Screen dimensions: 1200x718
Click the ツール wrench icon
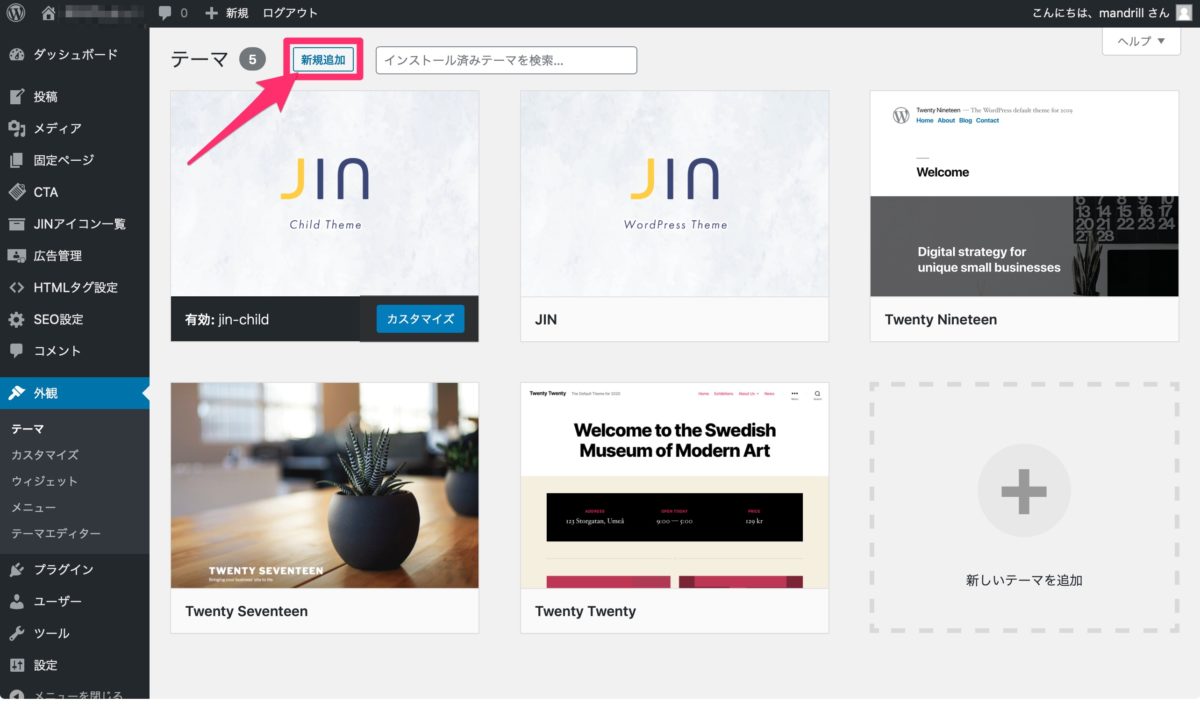click(17, 634)
